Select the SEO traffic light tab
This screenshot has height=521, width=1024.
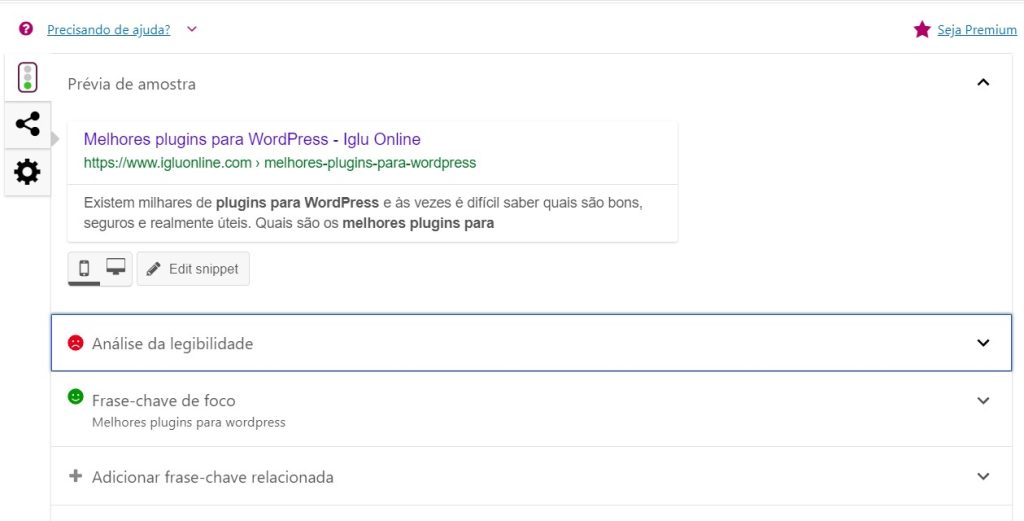coord(27,77)
